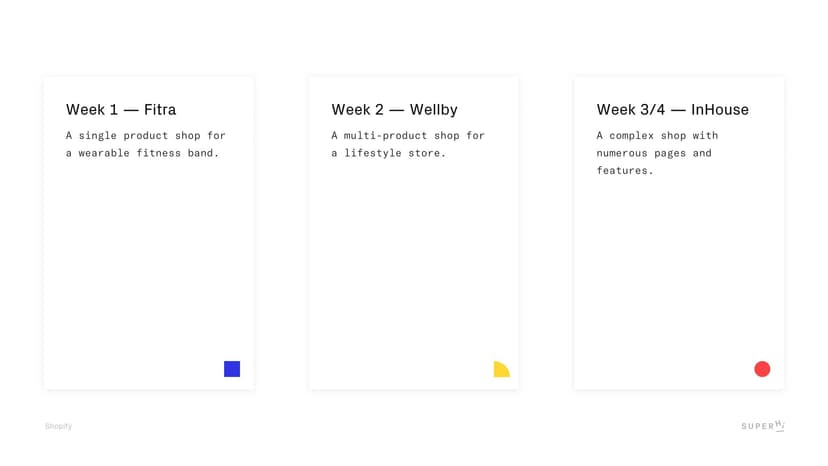Click the name "Wellby" in the card title
The height and width of the screenshot is (466, 828).
coord(433,110)
